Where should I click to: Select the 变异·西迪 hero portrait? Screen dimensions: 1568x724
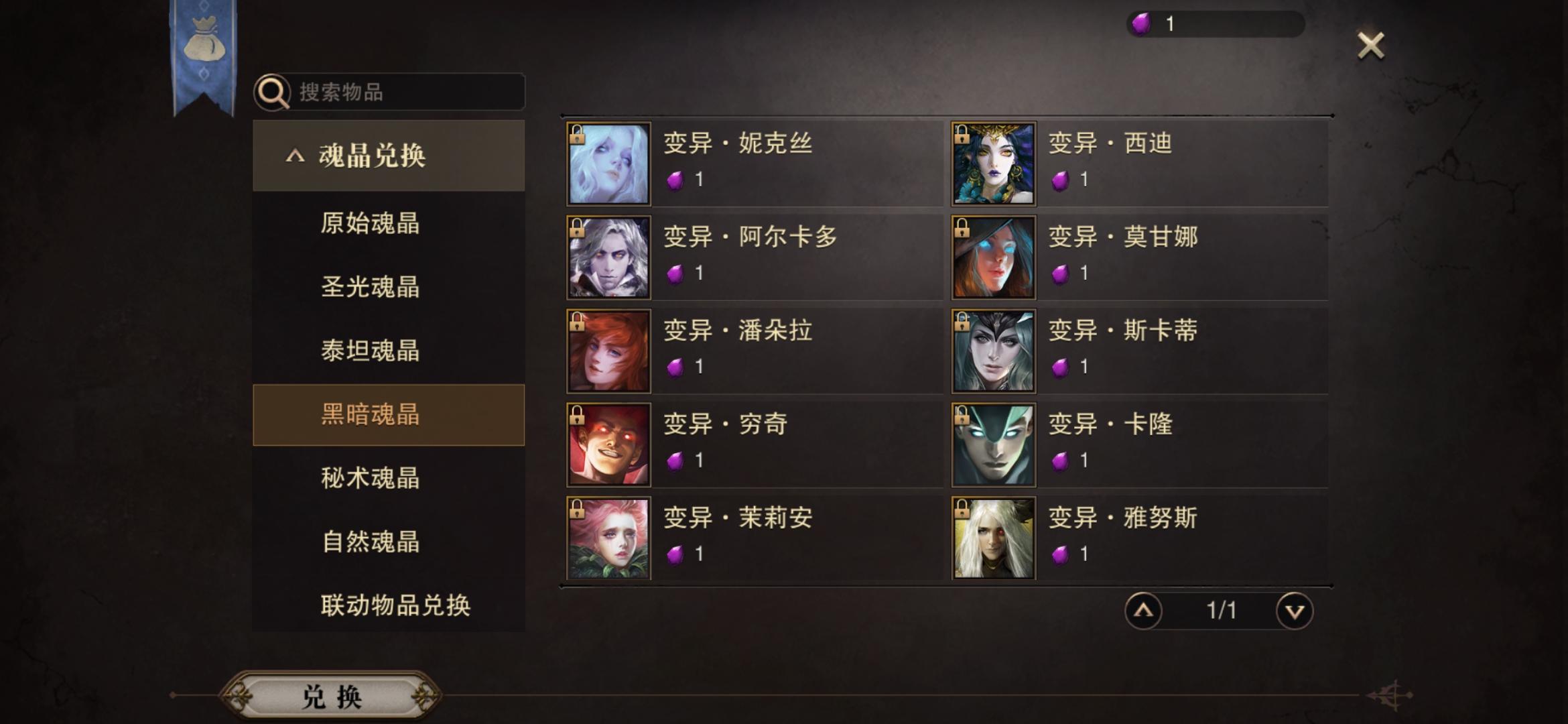click(994, 164)
